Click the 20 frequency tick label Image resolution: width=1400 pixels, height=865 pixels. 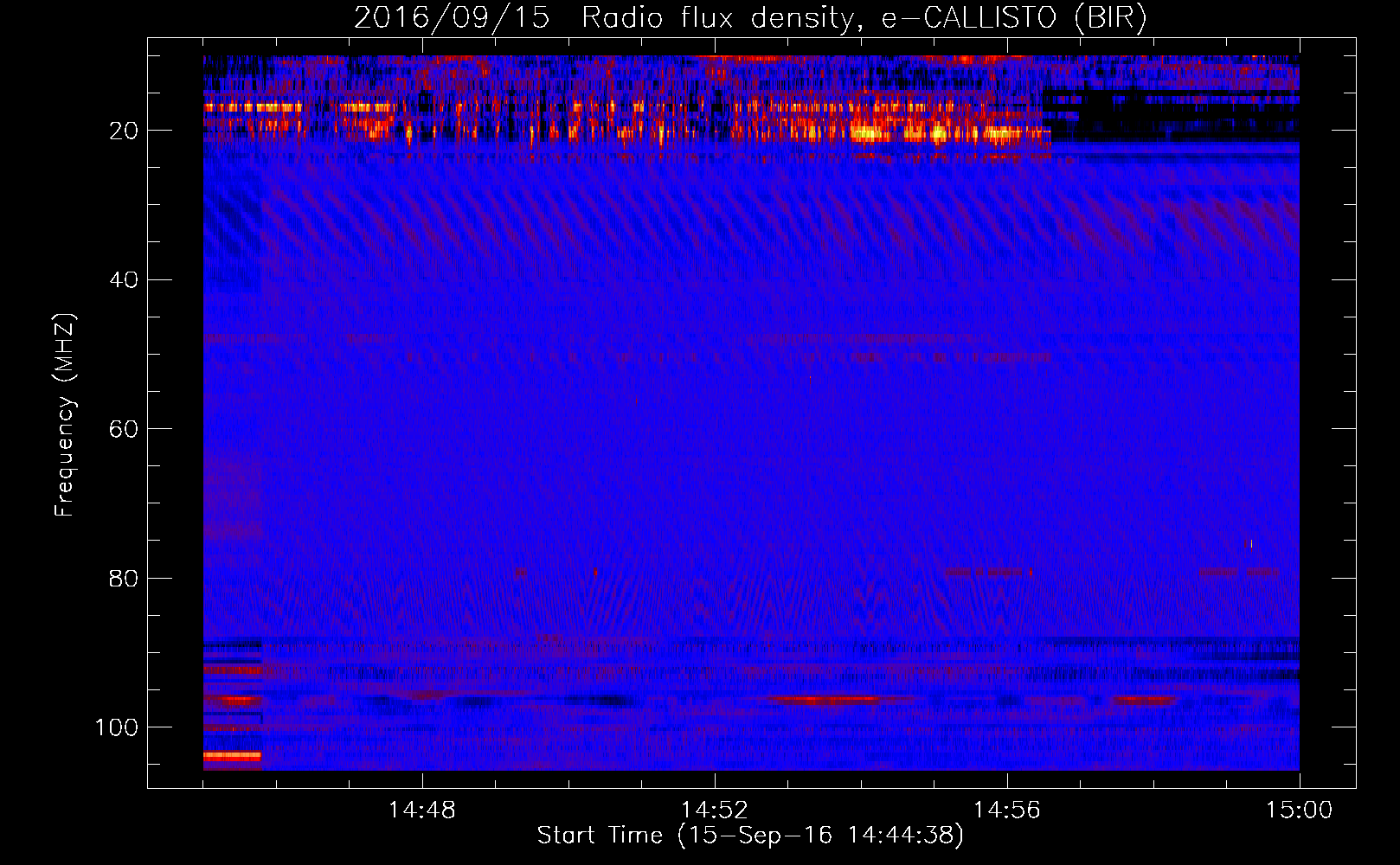(x=124, y=131)
